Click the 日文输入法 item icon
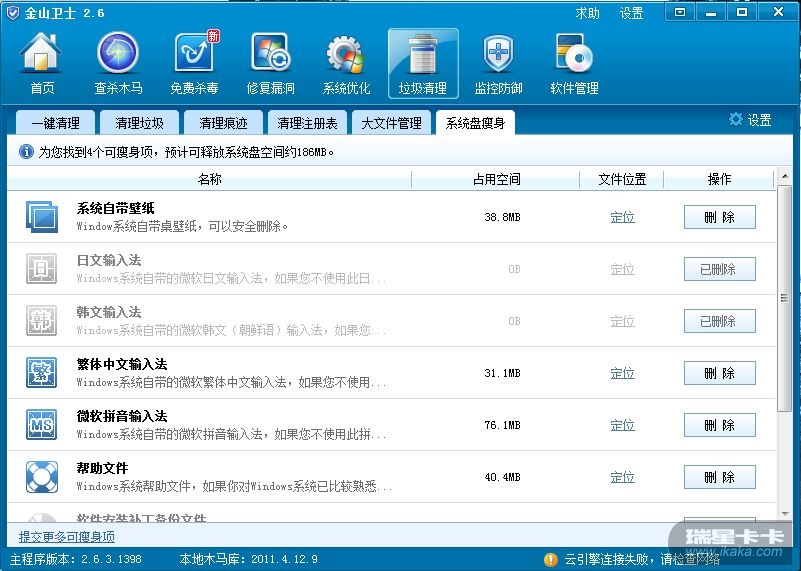The height and width of the screenshot is (571, 801). 41,269
